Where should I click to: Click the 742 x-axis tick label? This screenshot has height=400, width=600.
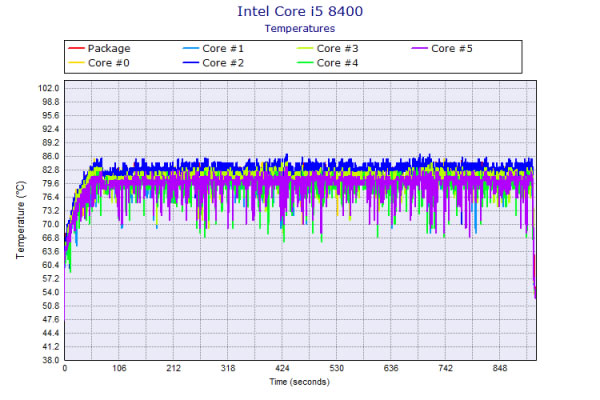(x=445, y=368)
